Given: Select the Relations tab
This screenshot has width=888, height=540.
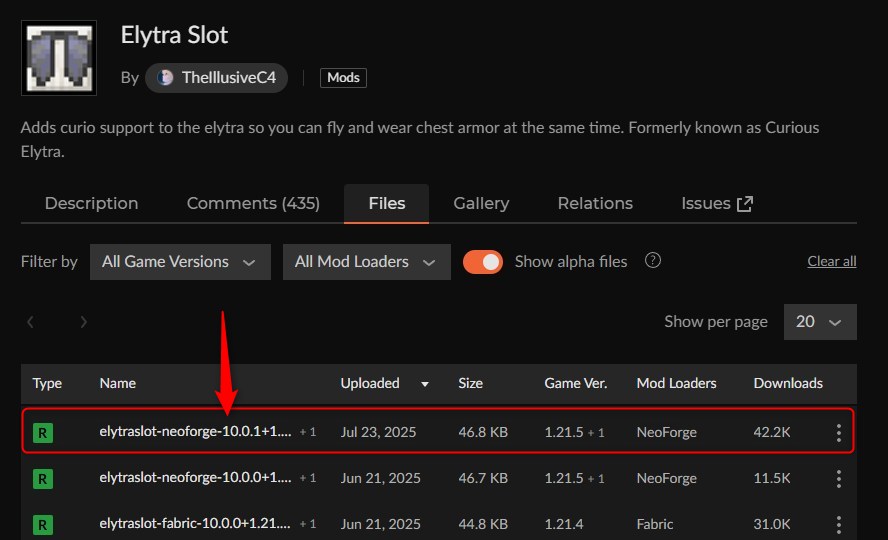Looking at the screenshot, I should click(x=595, y=203).
